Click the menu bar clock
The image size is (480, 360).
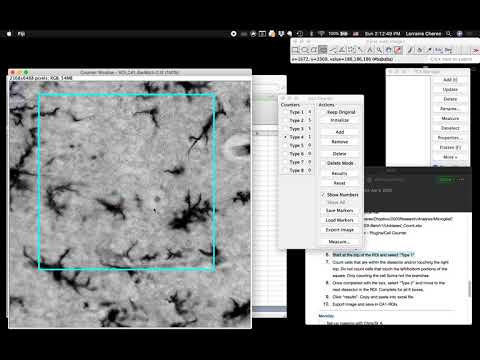point(382,34)
